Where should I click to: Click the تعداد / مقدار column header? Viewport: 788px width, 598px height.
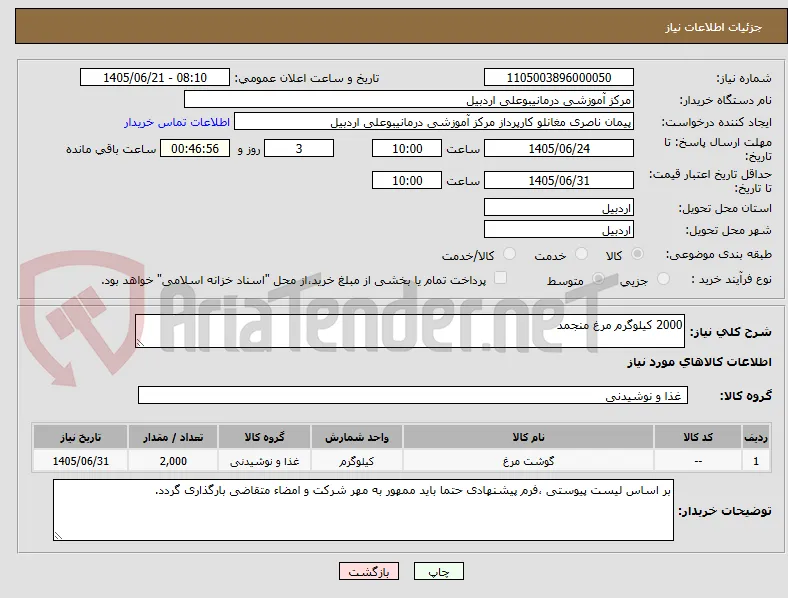pos(173,437)
